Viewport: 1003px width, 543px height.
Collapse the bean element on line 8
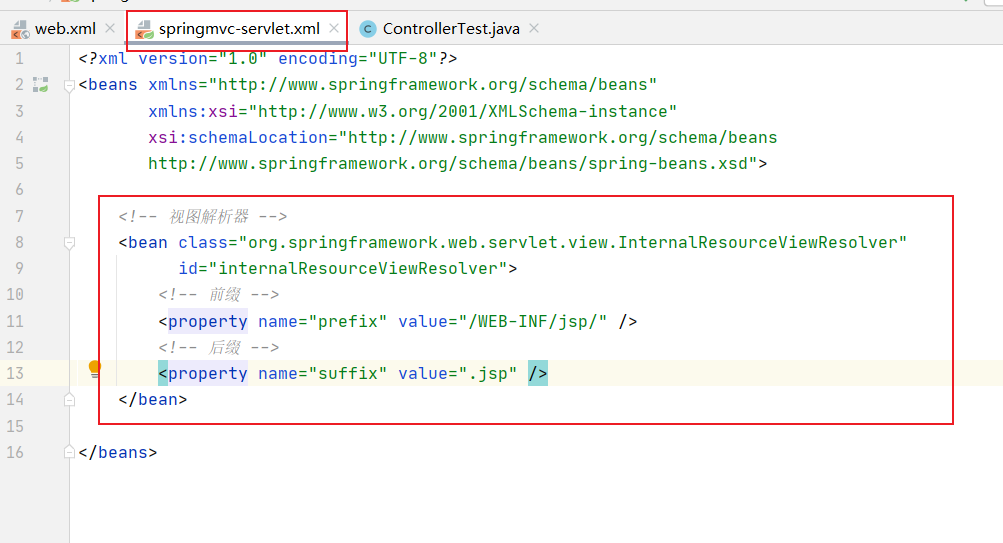69,242
